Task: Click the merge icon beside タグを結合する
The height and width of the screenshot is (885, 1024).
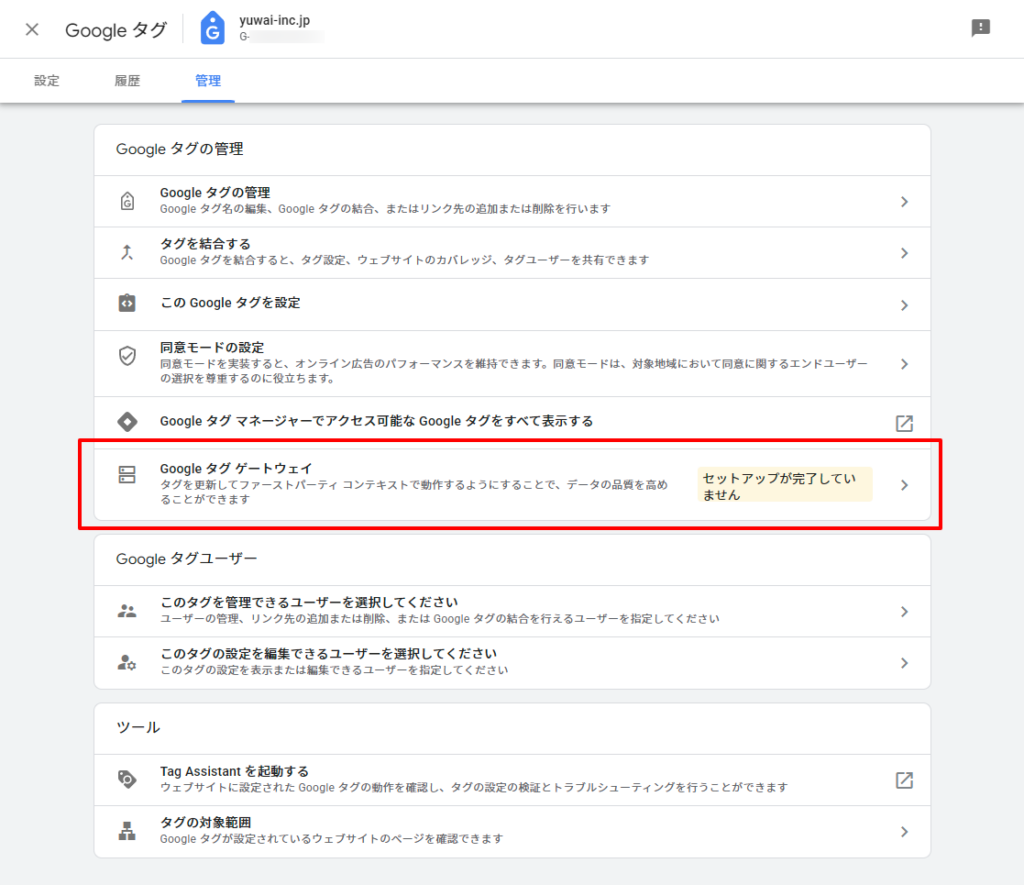Action: (127, 252)
